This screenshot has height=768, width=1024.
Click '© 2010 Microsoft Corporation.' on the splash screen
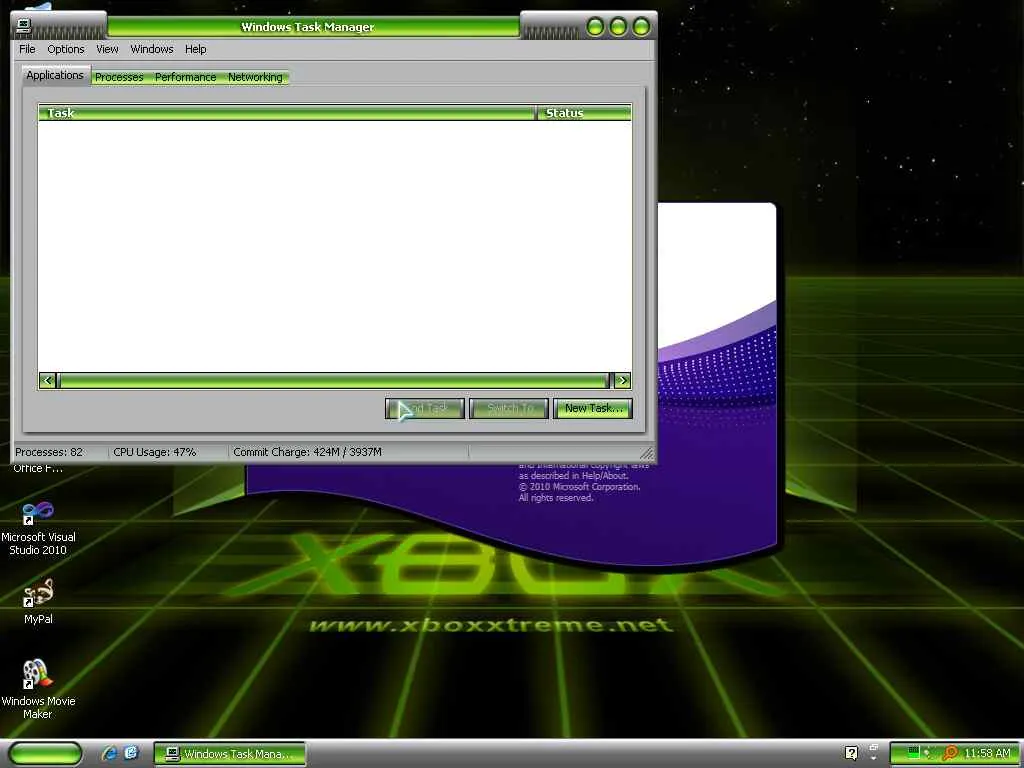(580, 487)
